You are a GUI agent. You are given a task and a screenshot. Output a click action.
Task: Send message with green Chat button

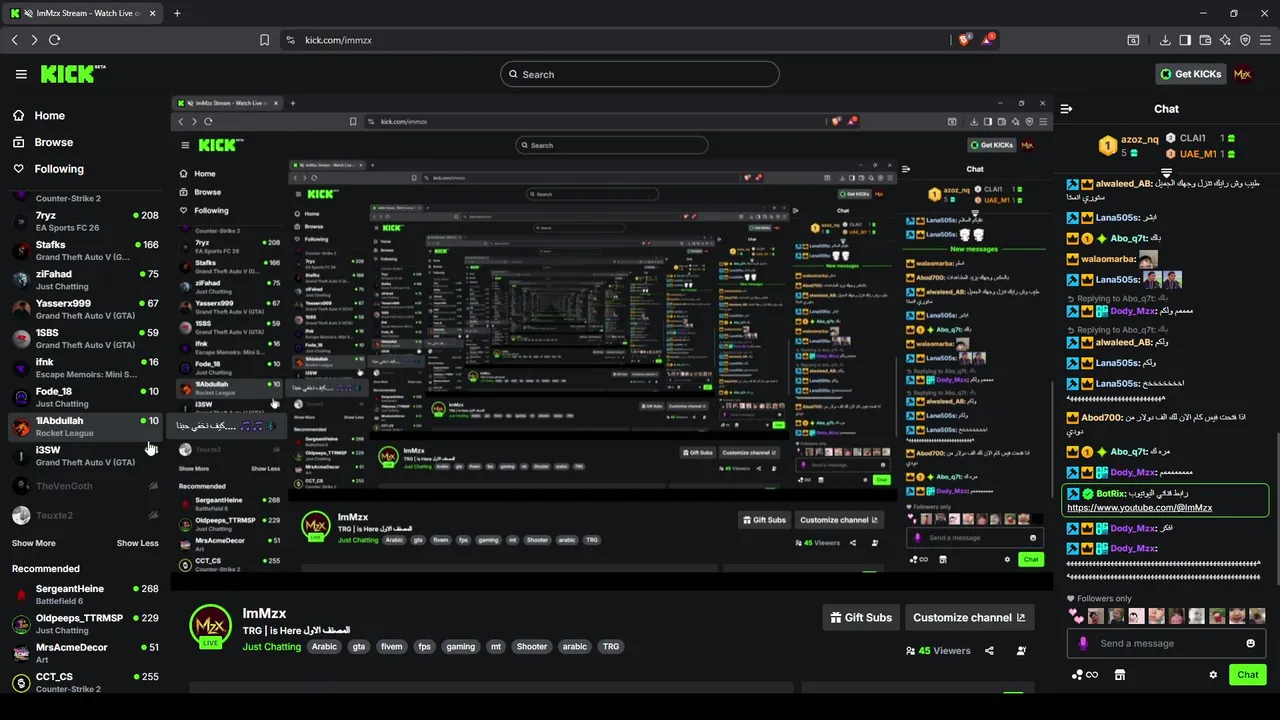1248,675
